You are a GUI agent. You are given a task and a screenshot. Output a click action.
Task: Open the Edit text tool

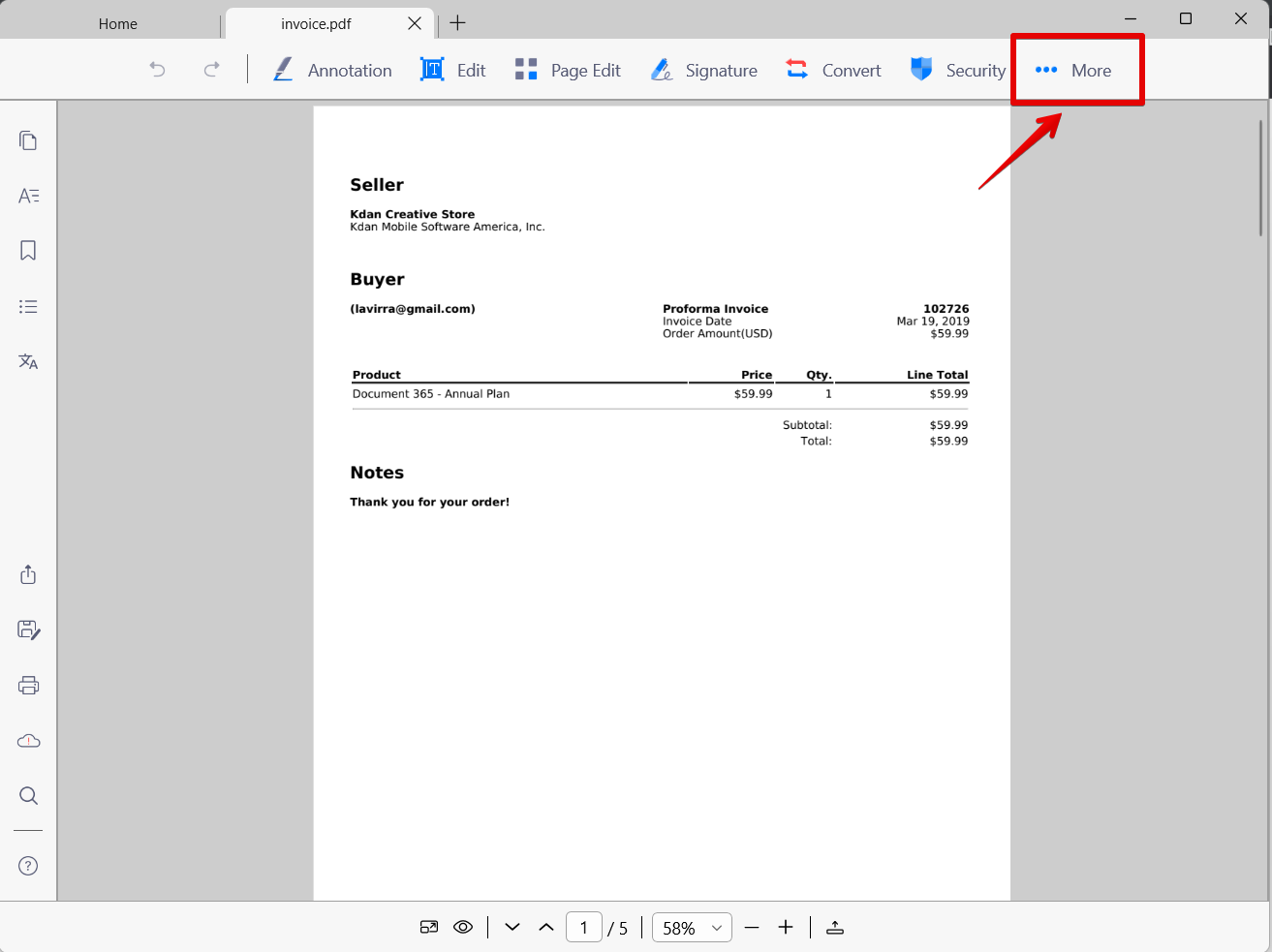pyautogui.click(x=452, y=70)
